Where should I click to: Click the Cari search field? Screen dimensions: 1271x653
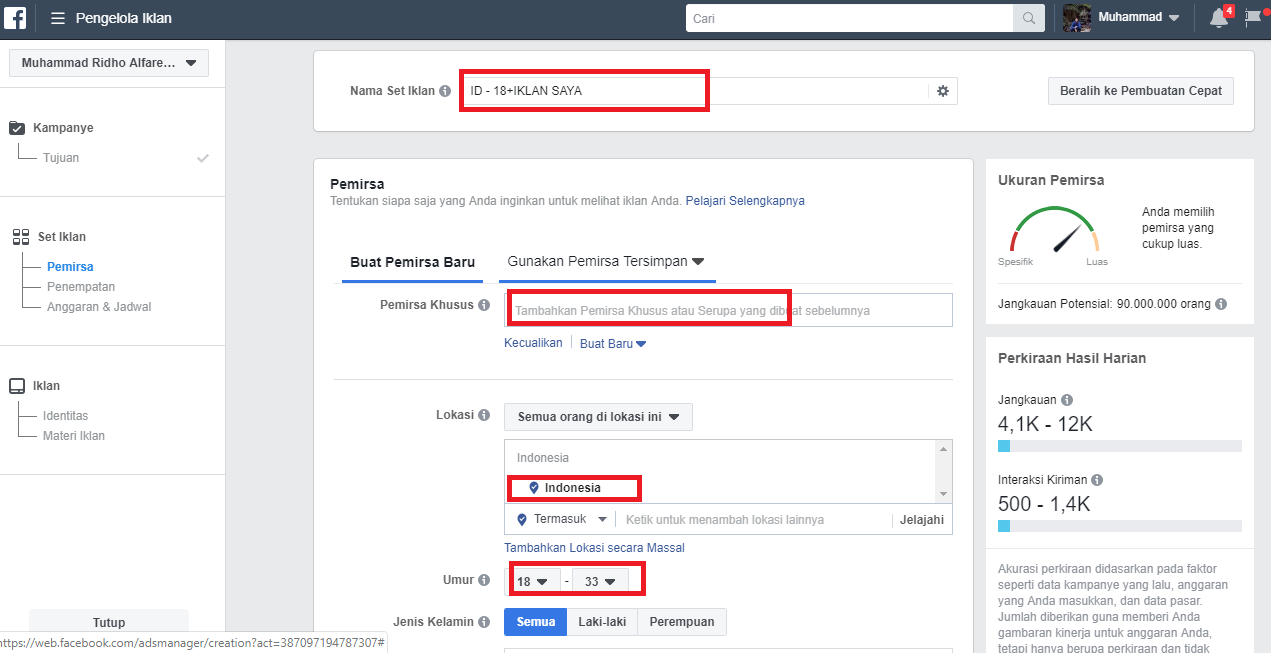(x=850, y=18)
